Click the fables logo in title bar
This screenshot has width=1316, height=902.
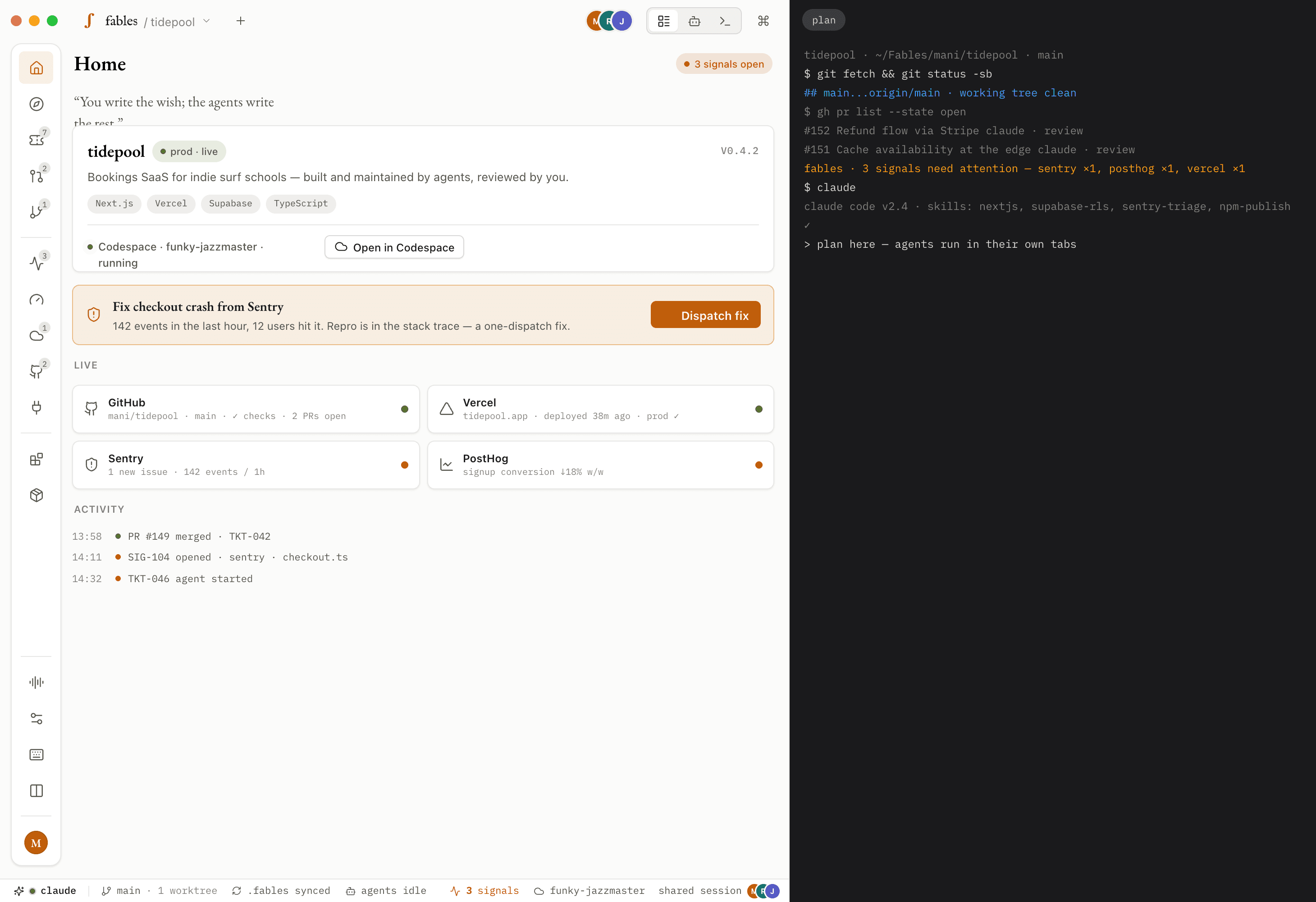(x=90, y=21)
